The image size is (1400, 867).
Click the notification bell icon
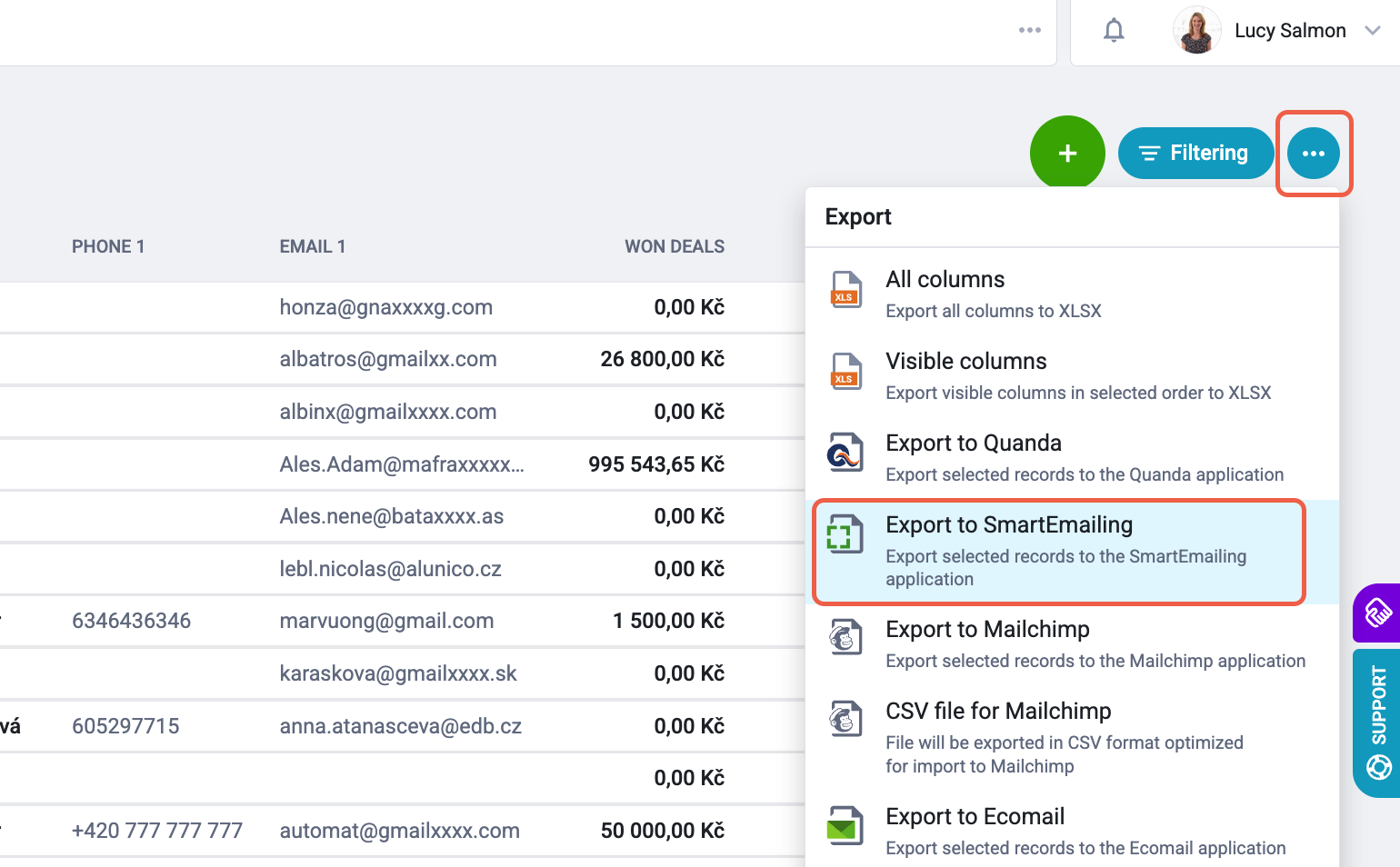point(1114,31)
